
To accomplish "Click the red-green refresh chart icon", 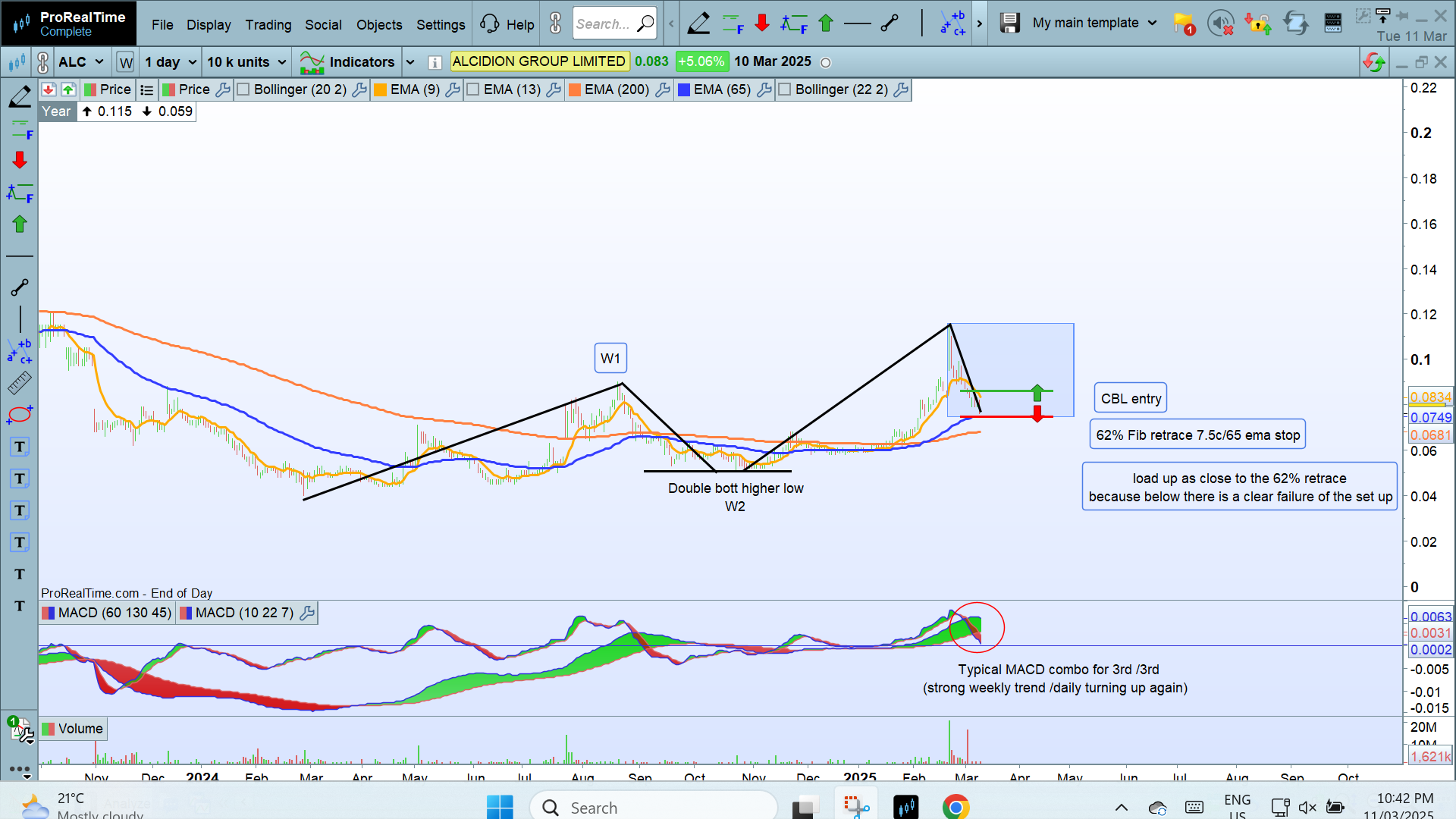I will coord(1373,62).
